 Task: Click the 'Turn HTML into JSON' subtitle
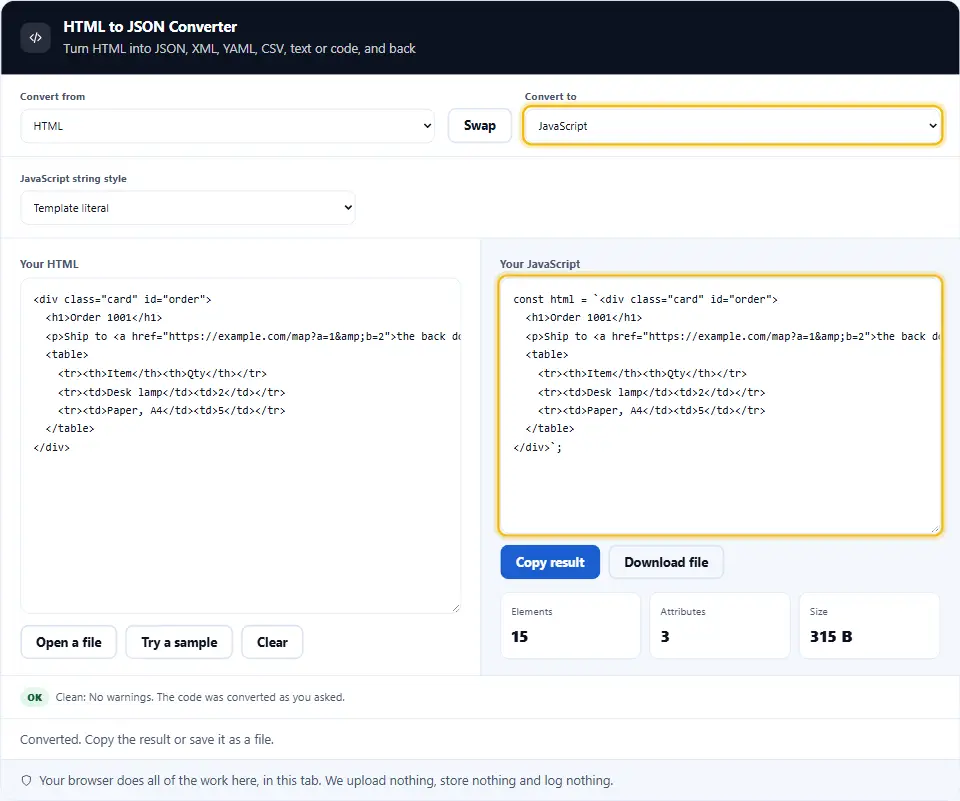pos(239,49)
